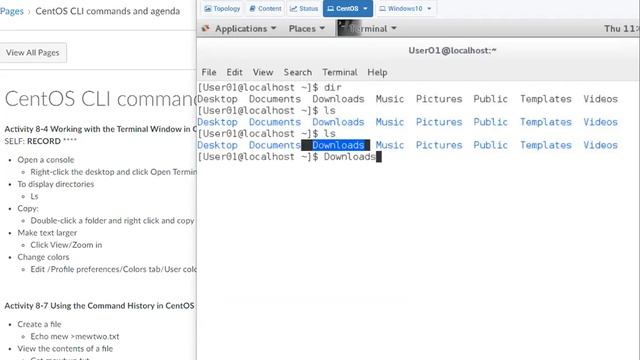
Task: Click the Applications menu foot icon
Action: pyautogui.click(x=206, y=28)
